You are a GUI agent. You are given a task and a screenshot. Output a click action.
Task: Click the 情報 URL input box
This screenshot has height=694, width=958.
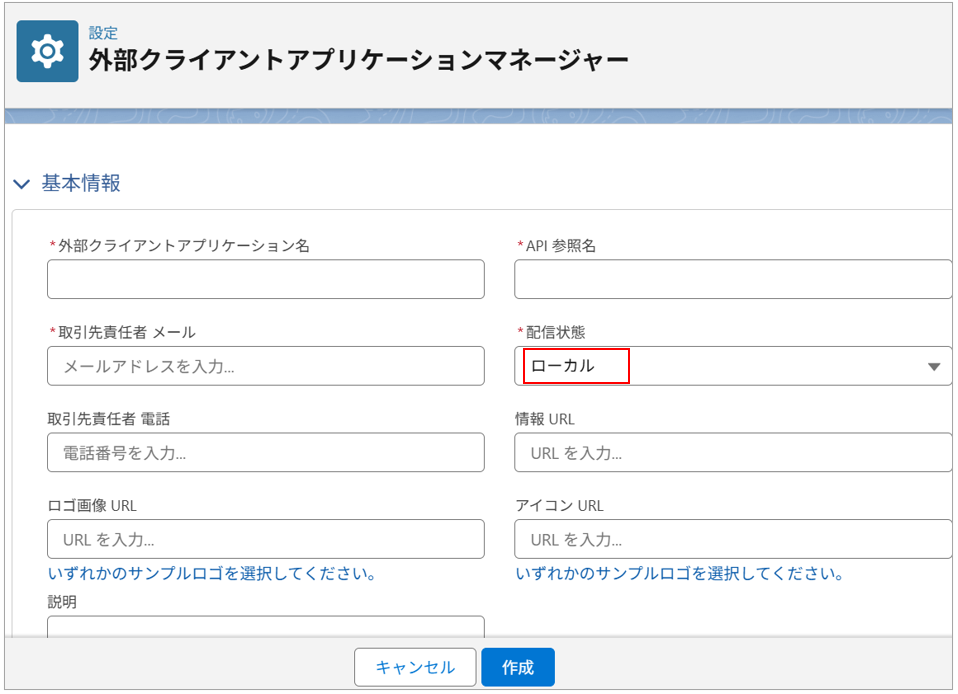[732, 453]
